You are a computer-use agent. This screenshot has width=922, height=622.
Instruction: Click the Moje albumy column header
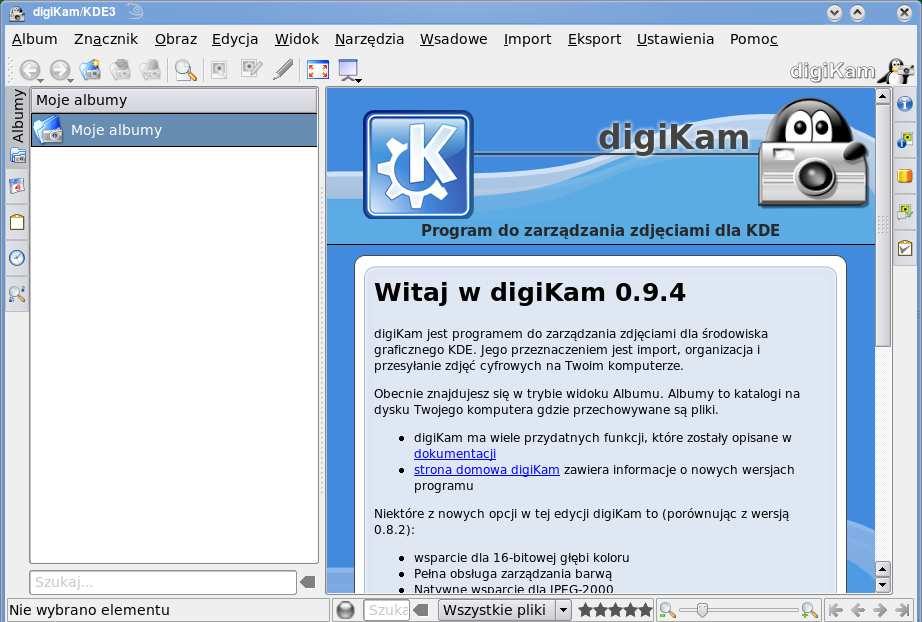point(174,101)
